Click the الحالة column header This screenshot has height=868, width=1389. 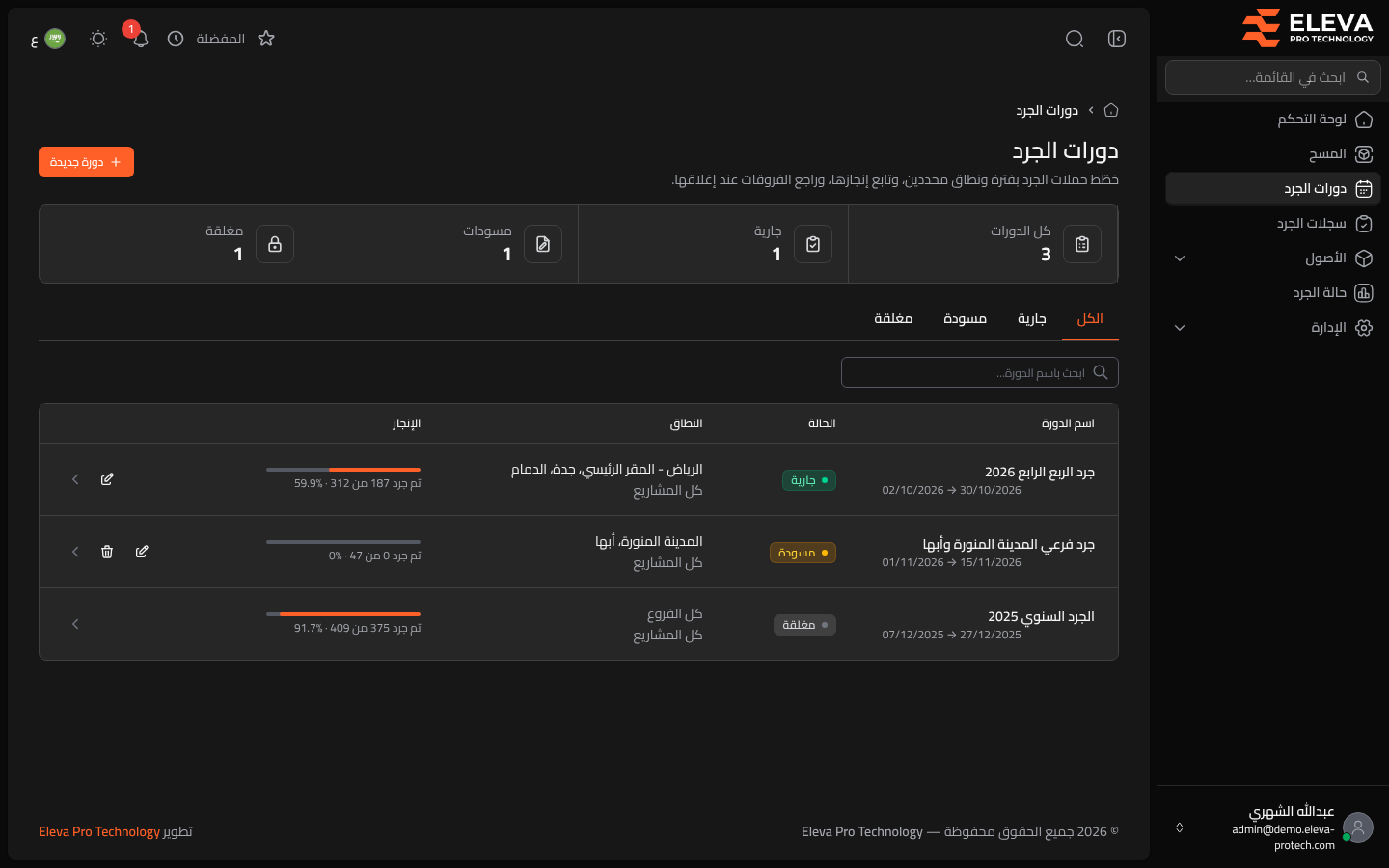click(x=822, y=423)
